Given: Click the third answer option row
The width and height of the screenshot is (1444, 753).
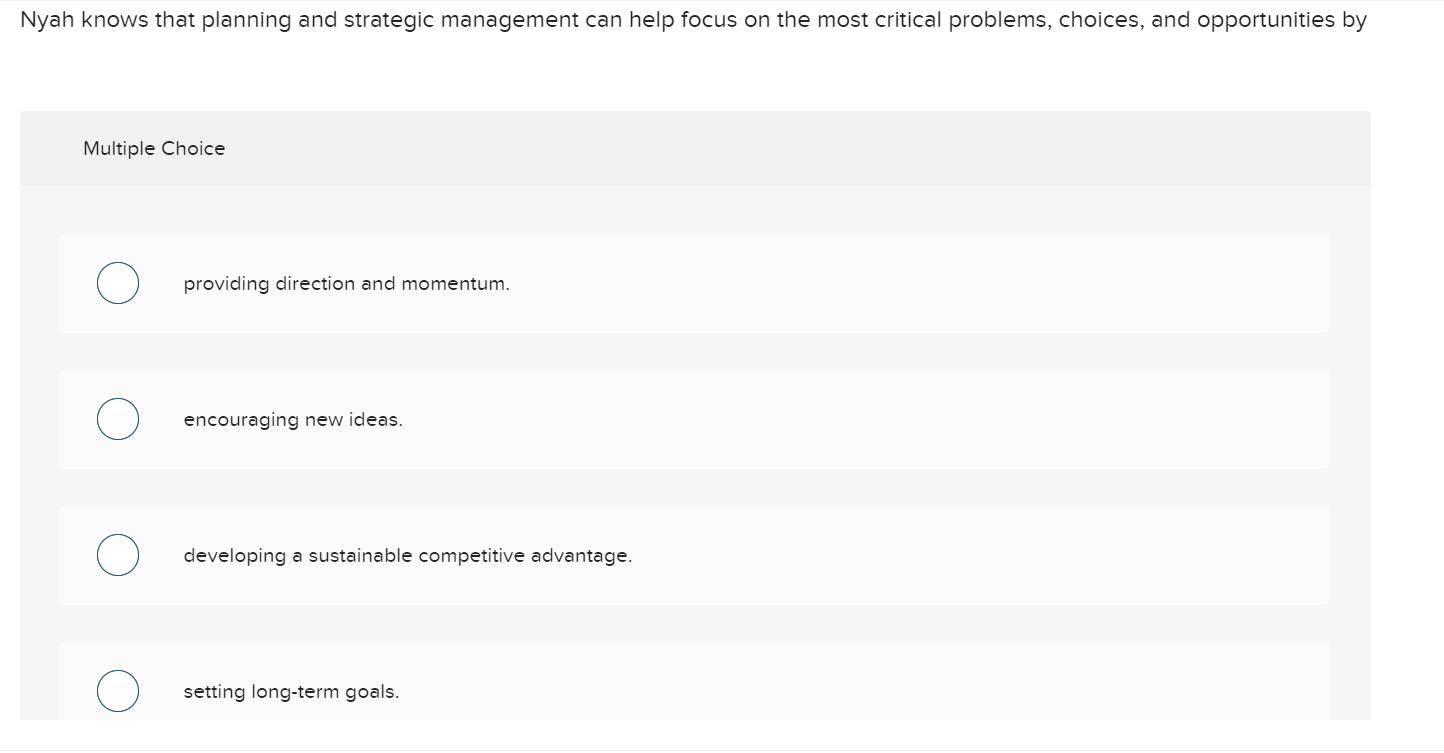Looking at the screenshot, I should (694, 554).
